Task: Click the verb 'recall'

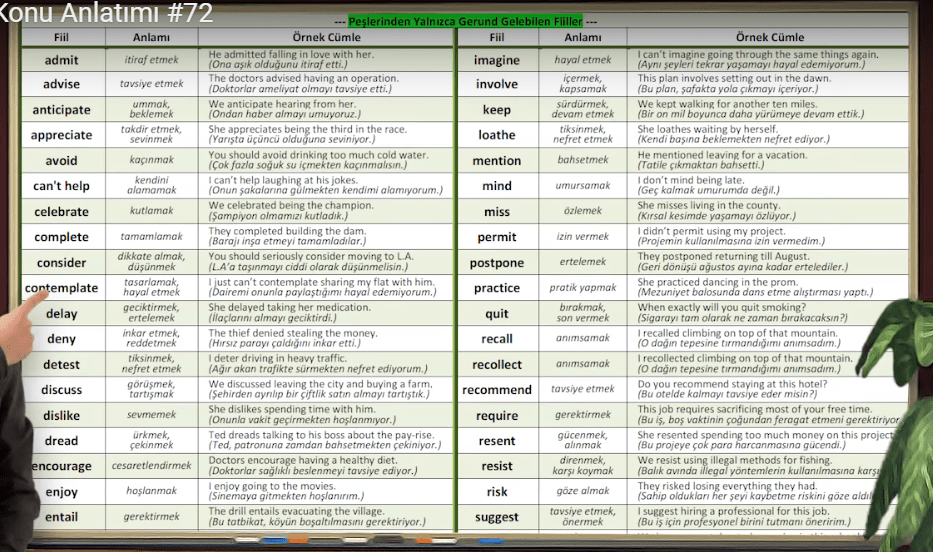Action: tap(497, 339)
